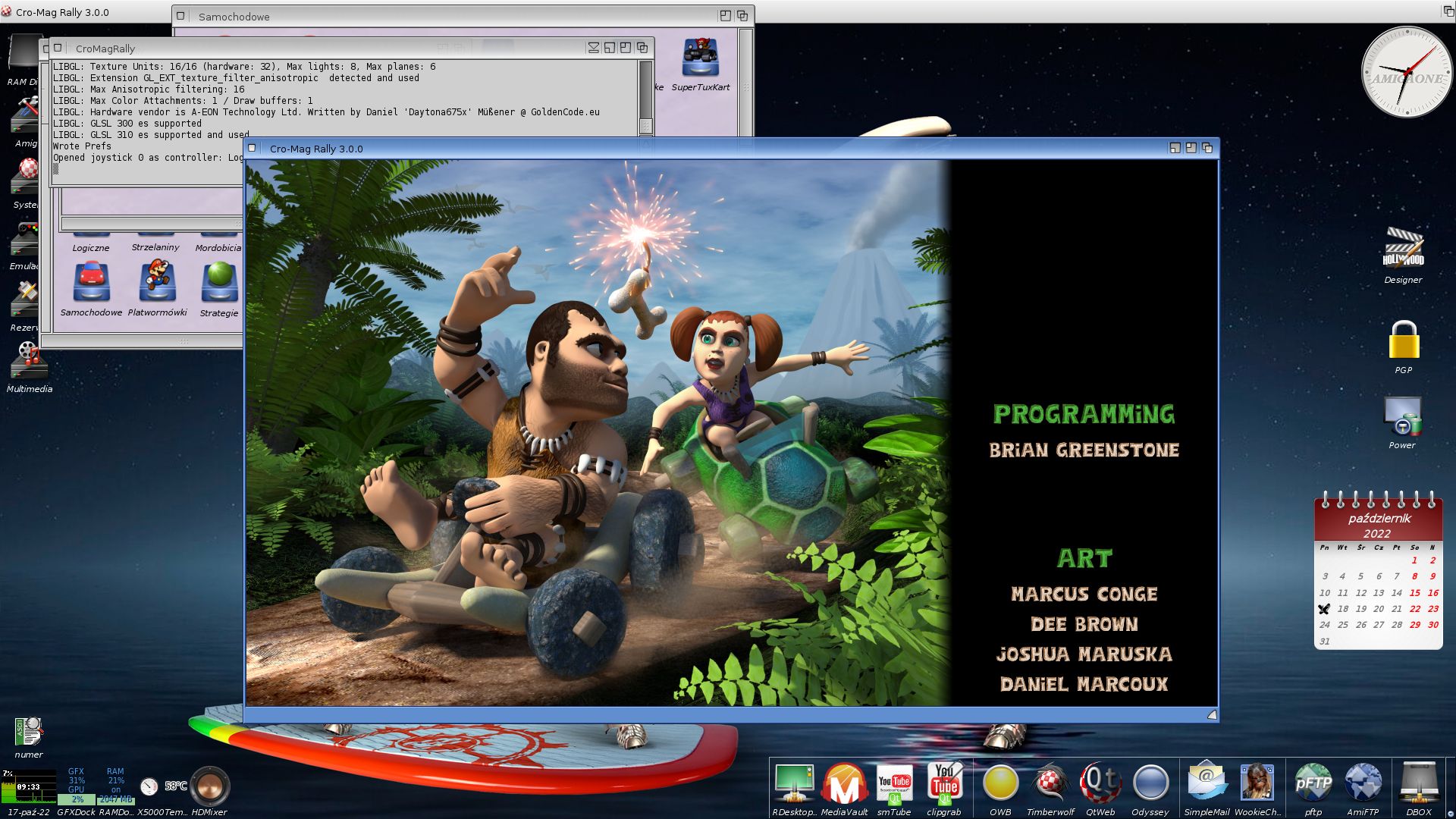Launch WookieChat from the dock
Image resolution: width=1456 pixels, height=819 pixels.
tap(1257, 782)
